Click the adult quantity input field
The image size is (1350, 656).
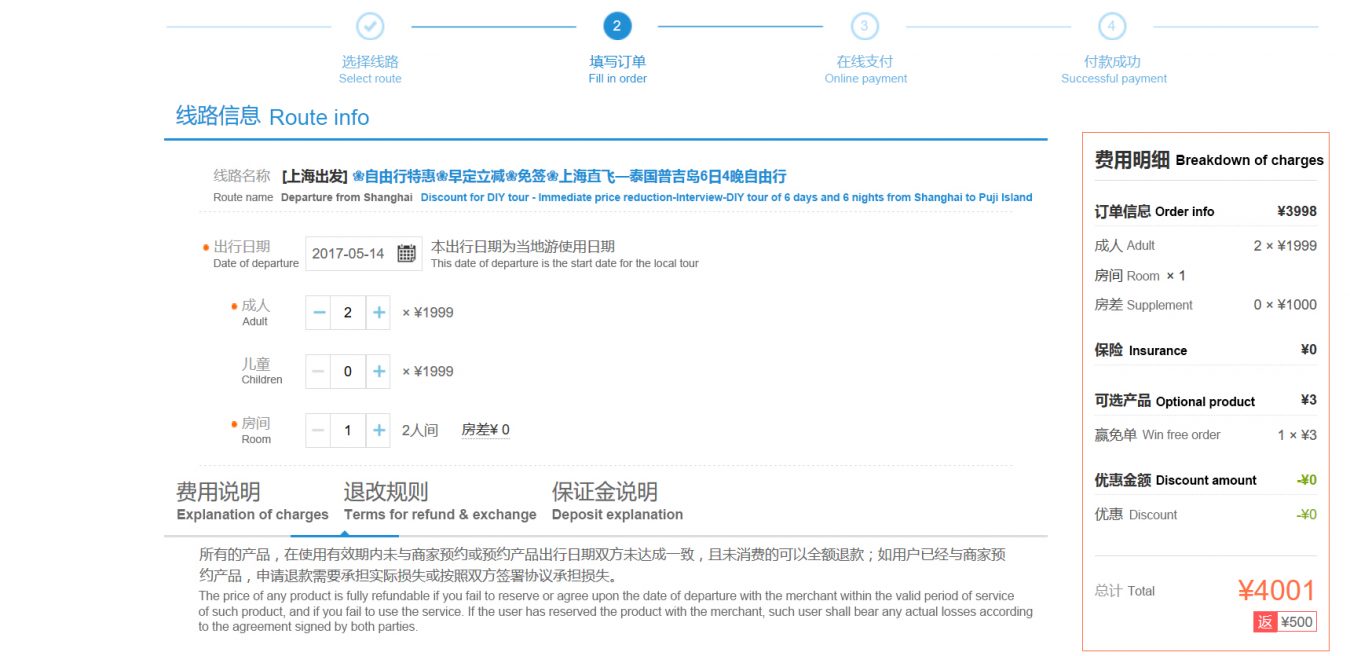(348, 313)
